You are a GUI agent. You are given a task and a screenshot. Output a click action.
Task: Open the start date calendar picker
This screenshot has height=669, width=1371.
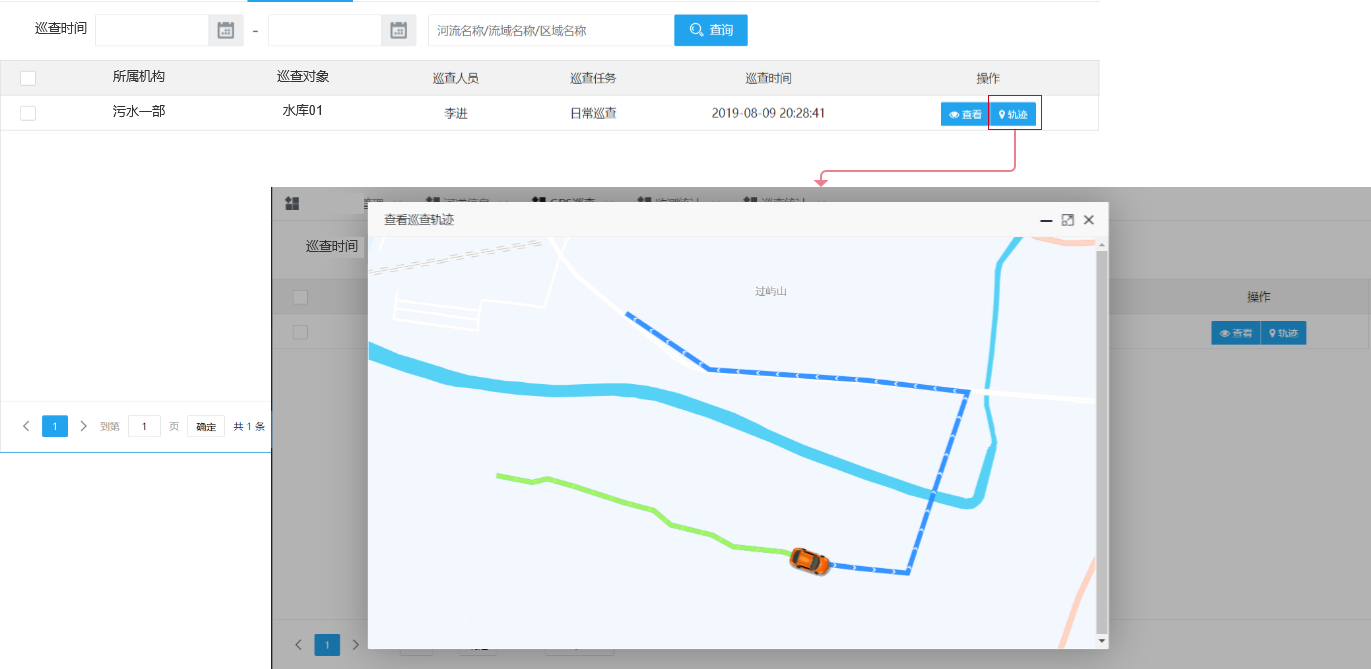tap(225, 31)
